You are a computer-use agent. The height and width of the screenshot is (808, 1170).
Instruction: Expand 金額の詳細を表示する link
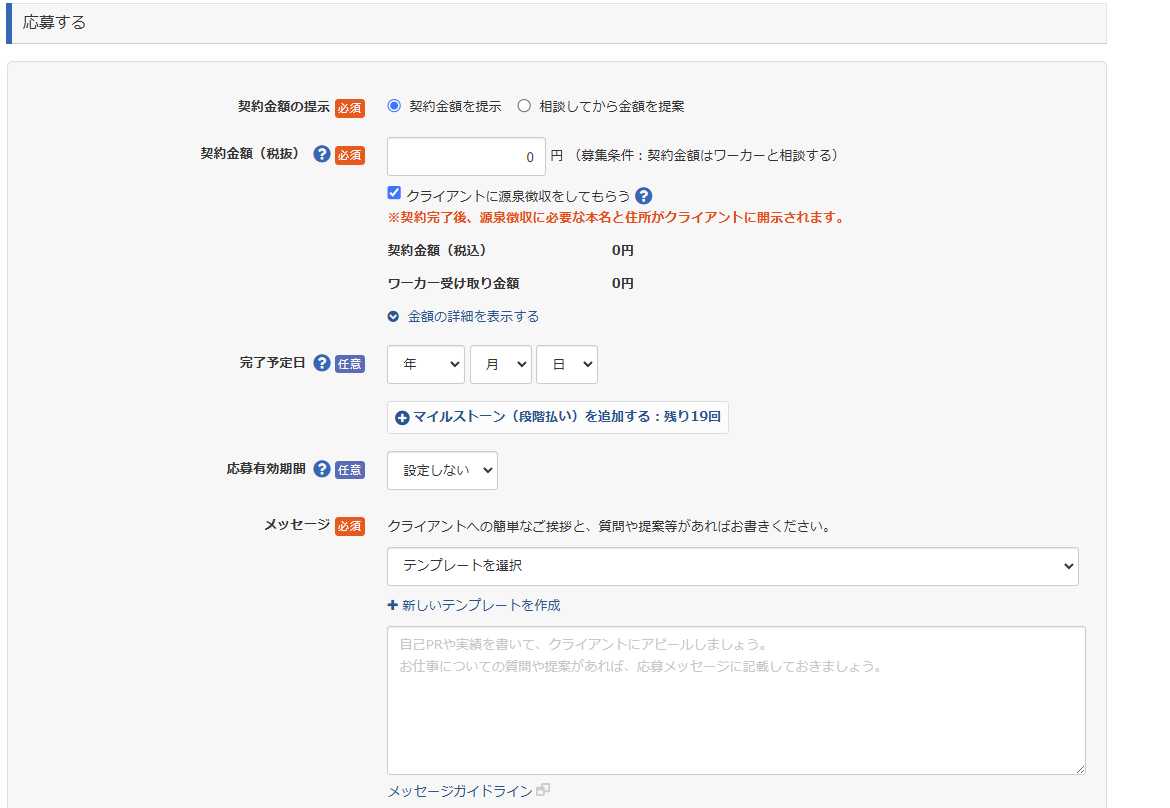[473, 316]
